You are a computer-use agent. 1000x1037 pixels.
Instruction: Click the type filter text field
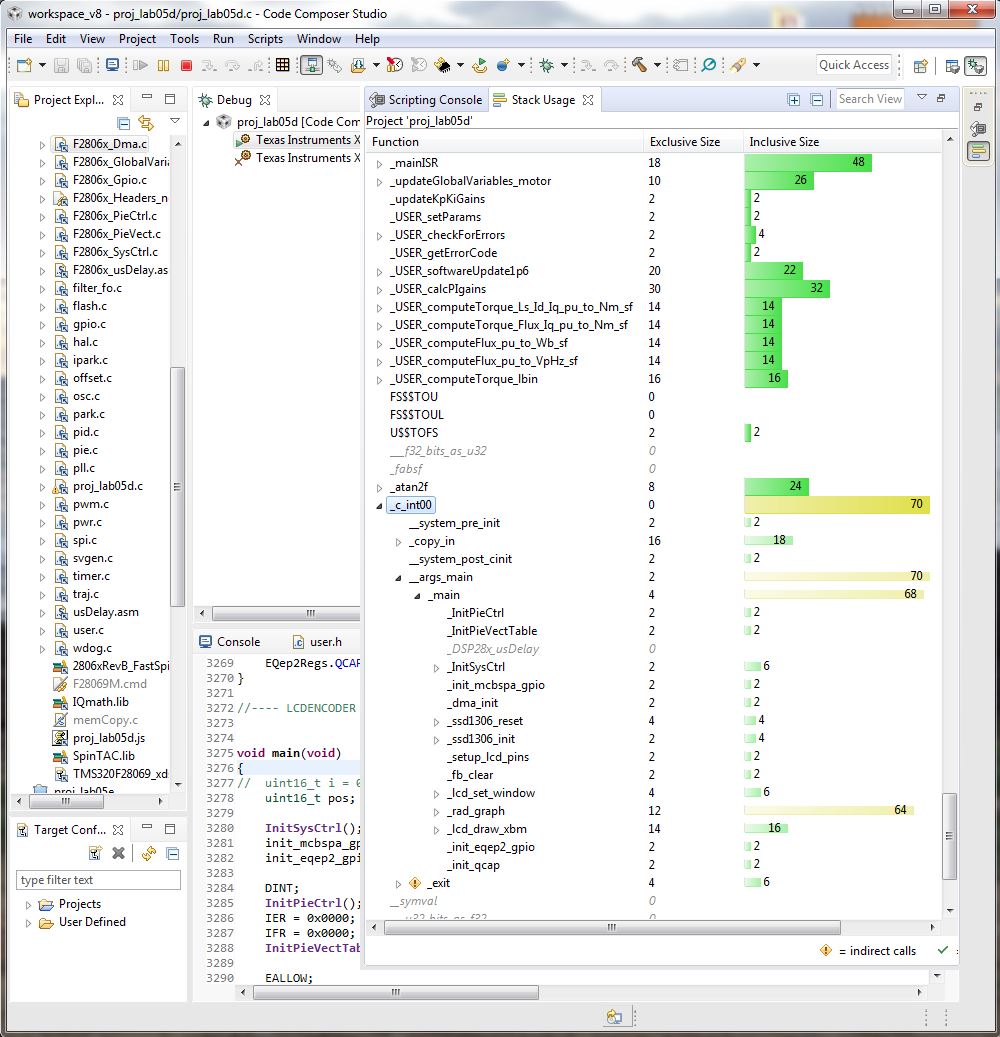98,880
